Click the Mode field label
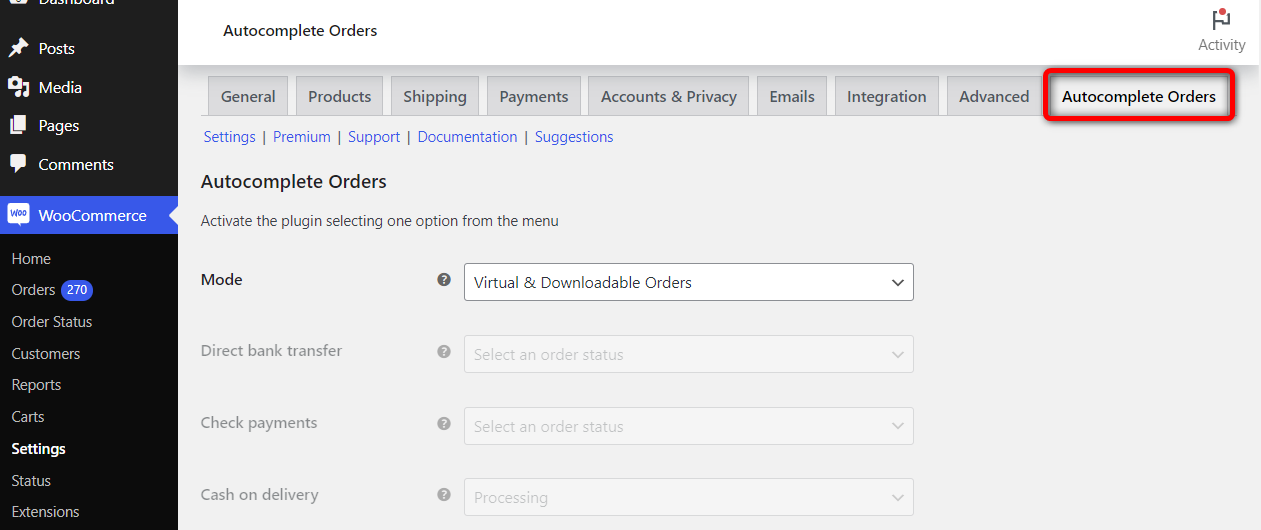Image resolution: width=1261 pixels, height=530 pixels. tap(222, 280)
